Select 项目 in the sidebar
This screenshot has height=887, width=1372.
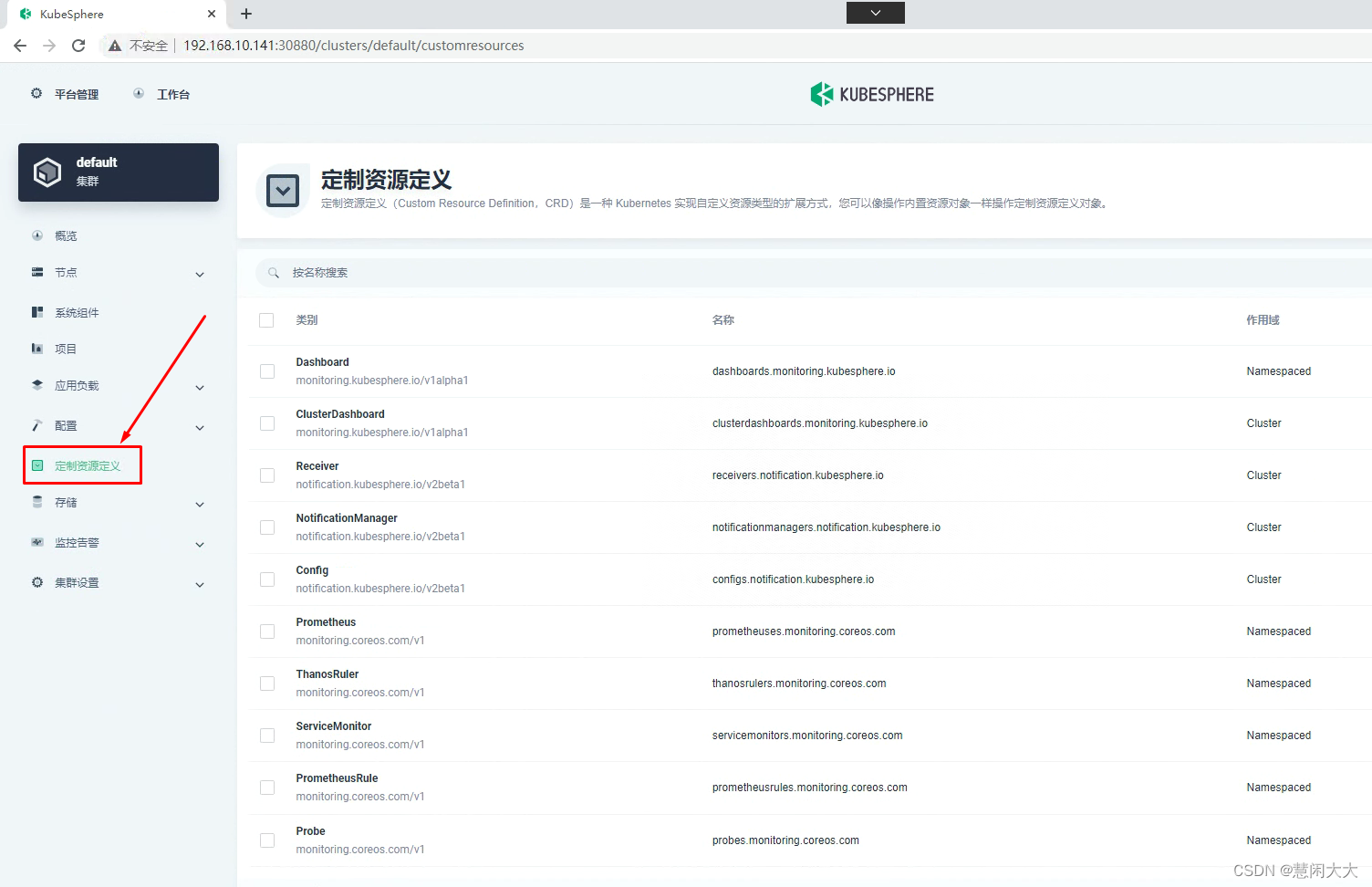click(x=66, y=349)
